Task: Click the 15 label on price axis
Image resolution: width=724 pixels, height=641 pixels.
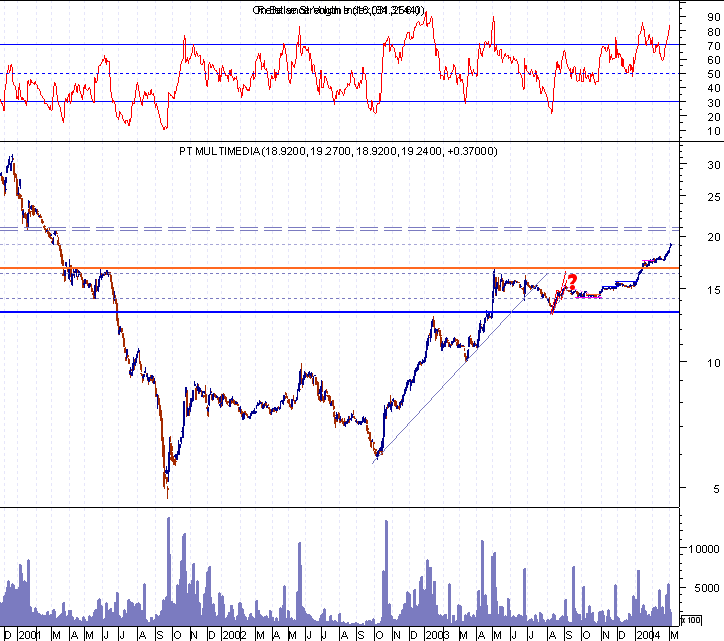Action: tap(713, 290)
